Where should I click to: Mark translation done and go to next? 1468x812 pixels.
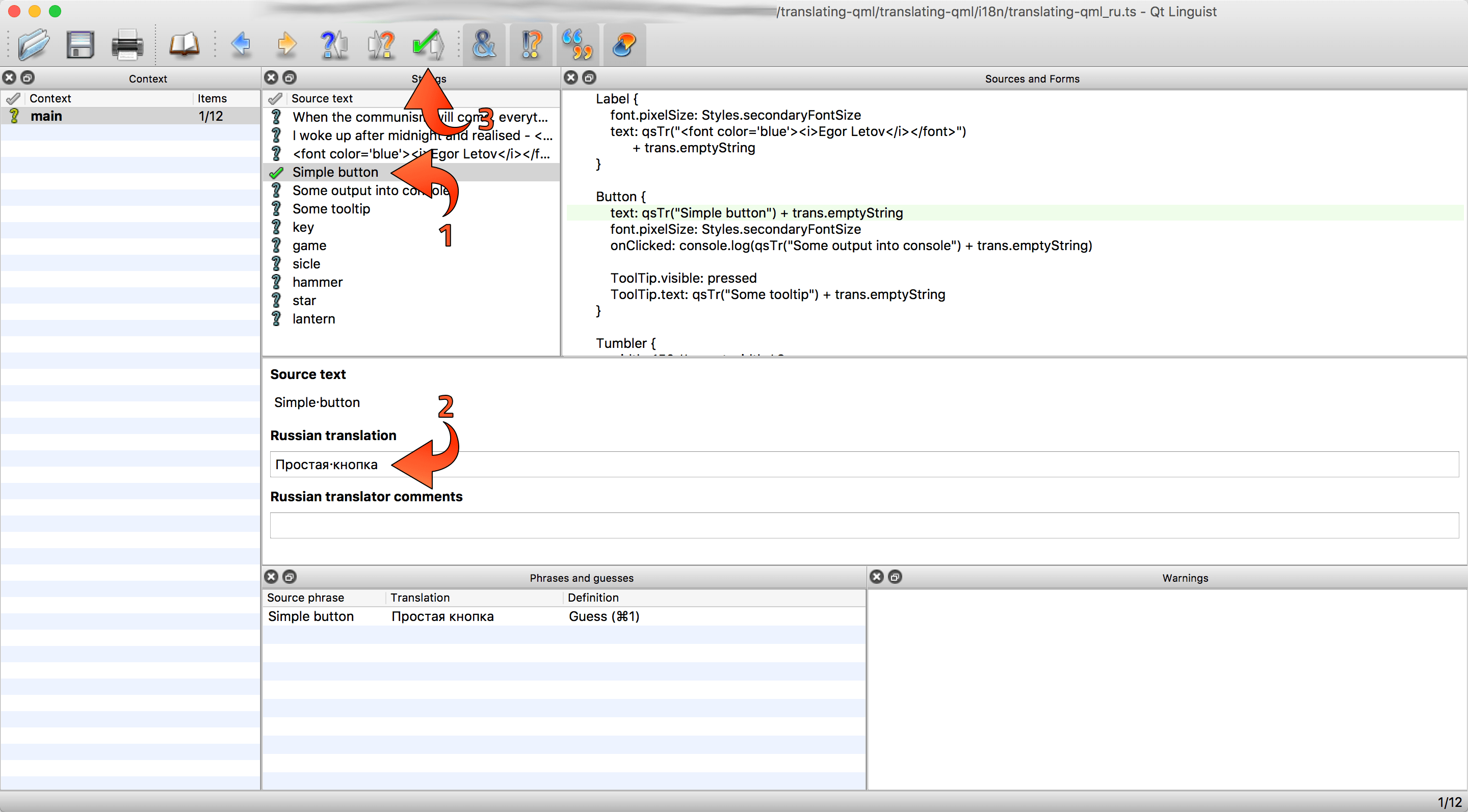(428, 44)
